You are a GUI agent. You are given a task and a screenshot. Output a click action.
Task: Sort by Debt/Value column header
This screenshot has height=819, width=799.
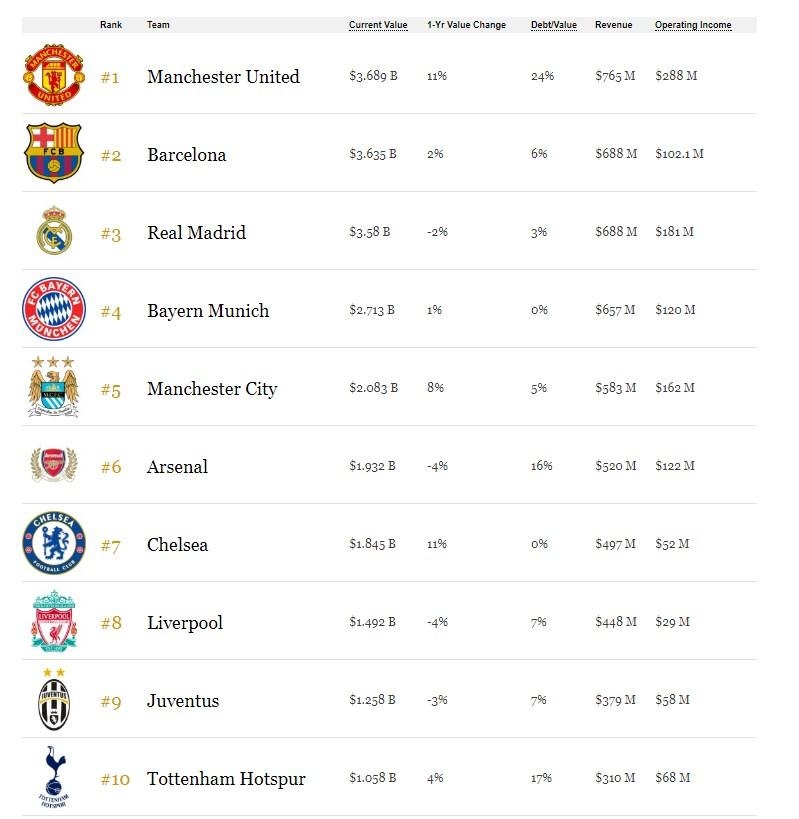coord(553,25)
